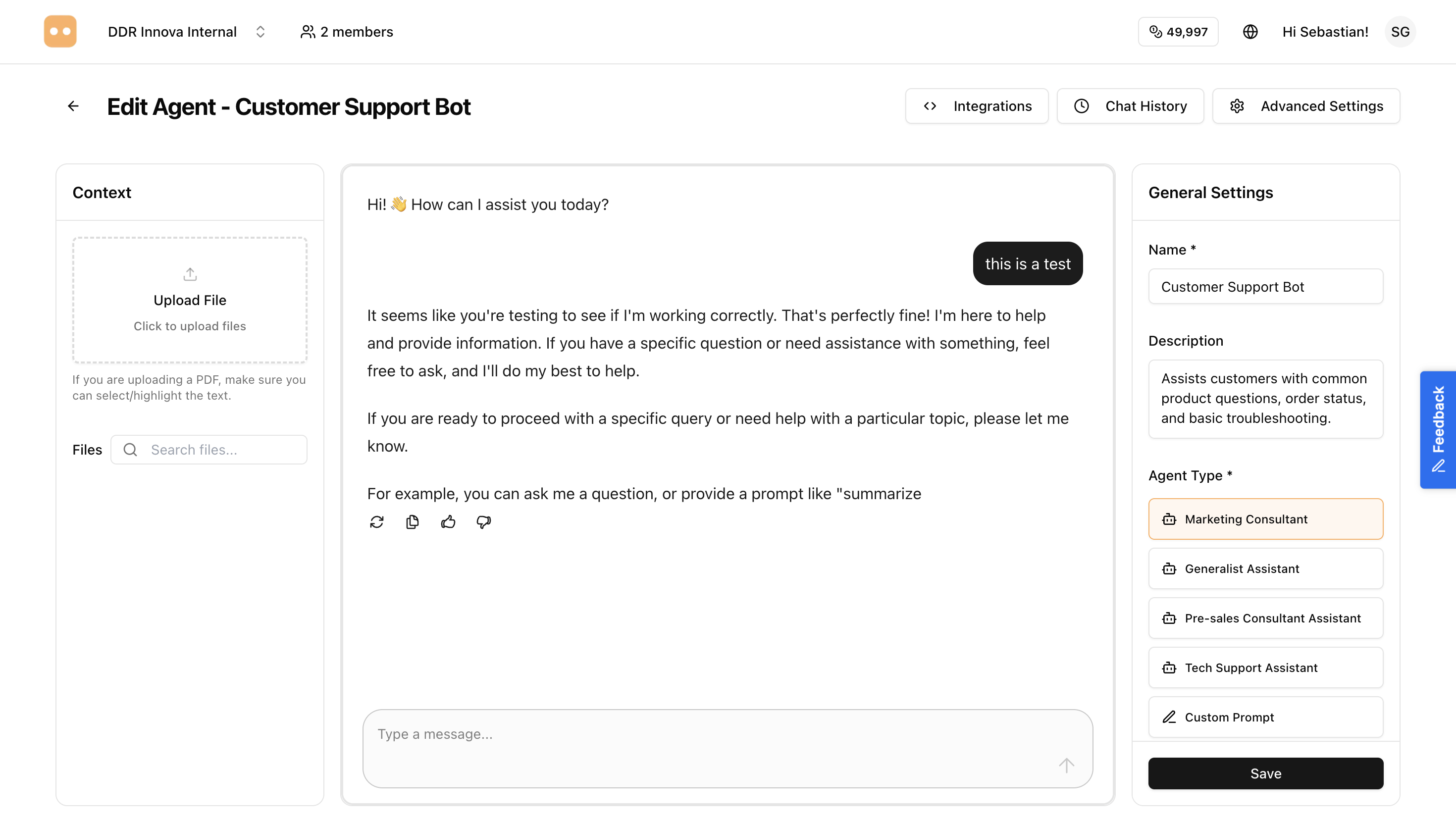Select Tech Support Assistant agent type
1456x823 pixels.
[x=1265, y=668]
